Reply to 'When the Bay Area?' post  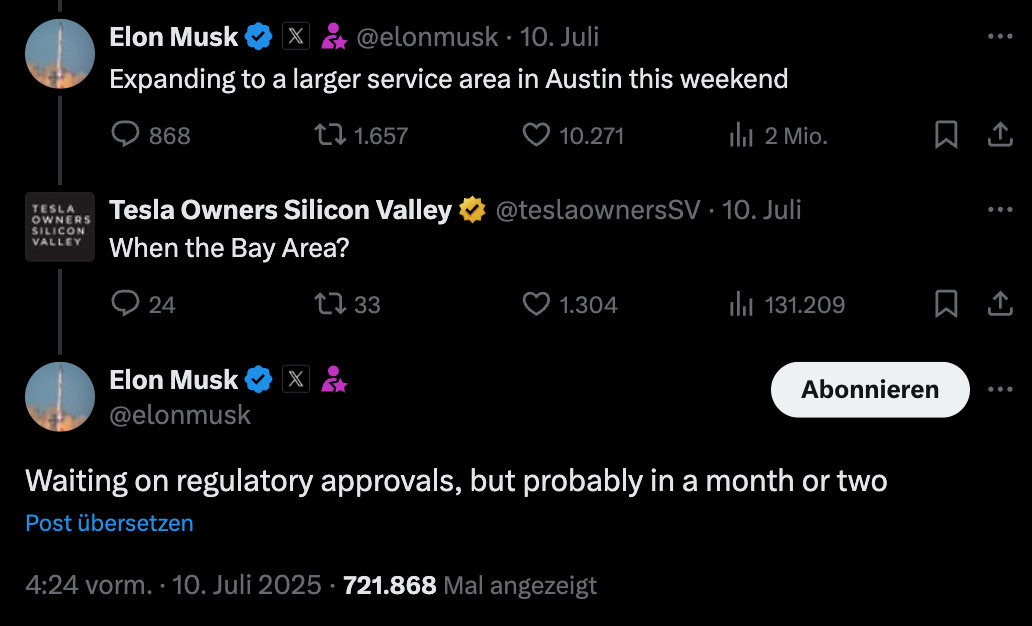(x=143, y=303)
